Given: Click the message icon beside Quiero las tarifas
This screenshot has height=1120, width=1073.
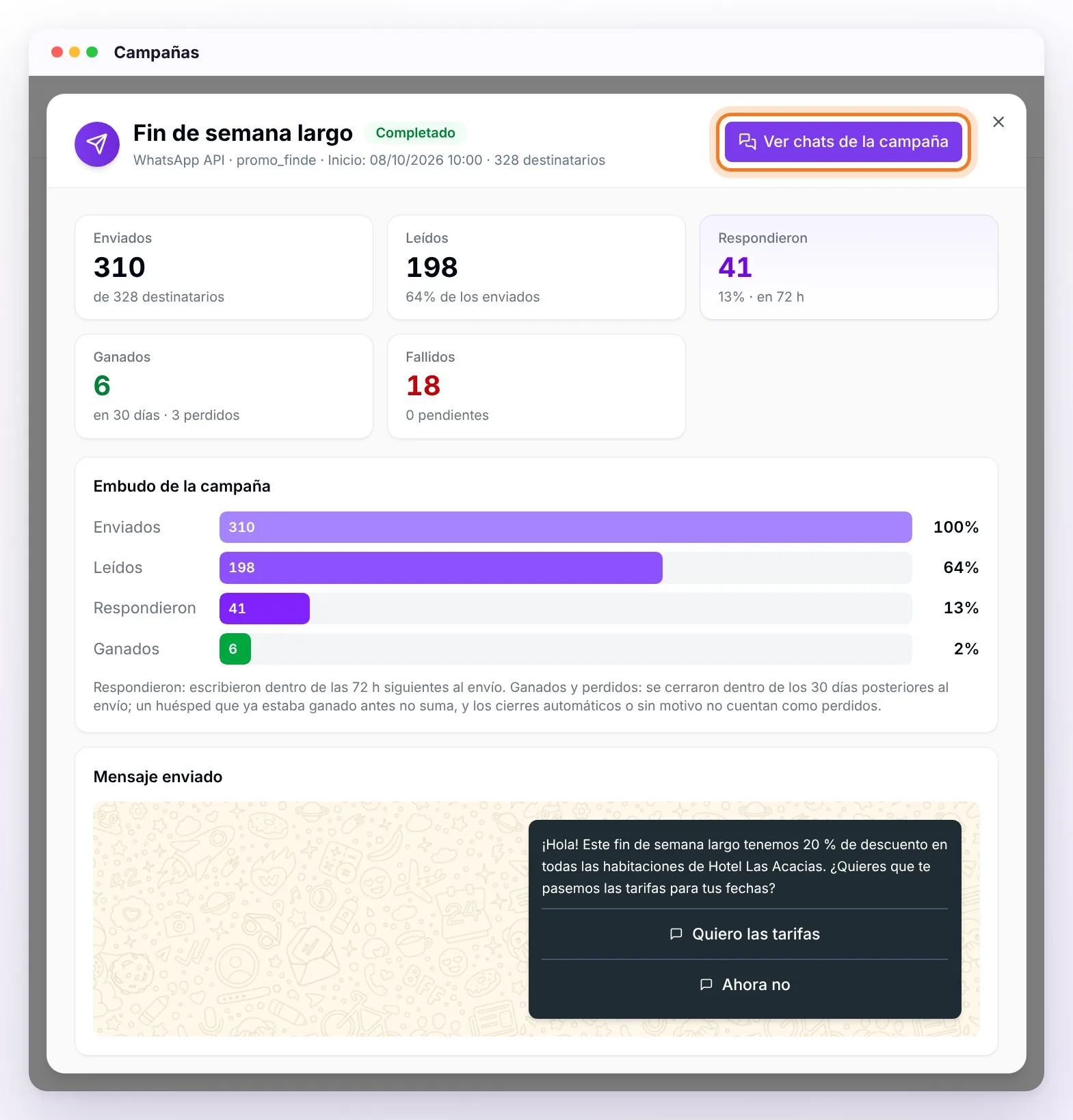Looking at the screenshot, I should coord(676,934).
